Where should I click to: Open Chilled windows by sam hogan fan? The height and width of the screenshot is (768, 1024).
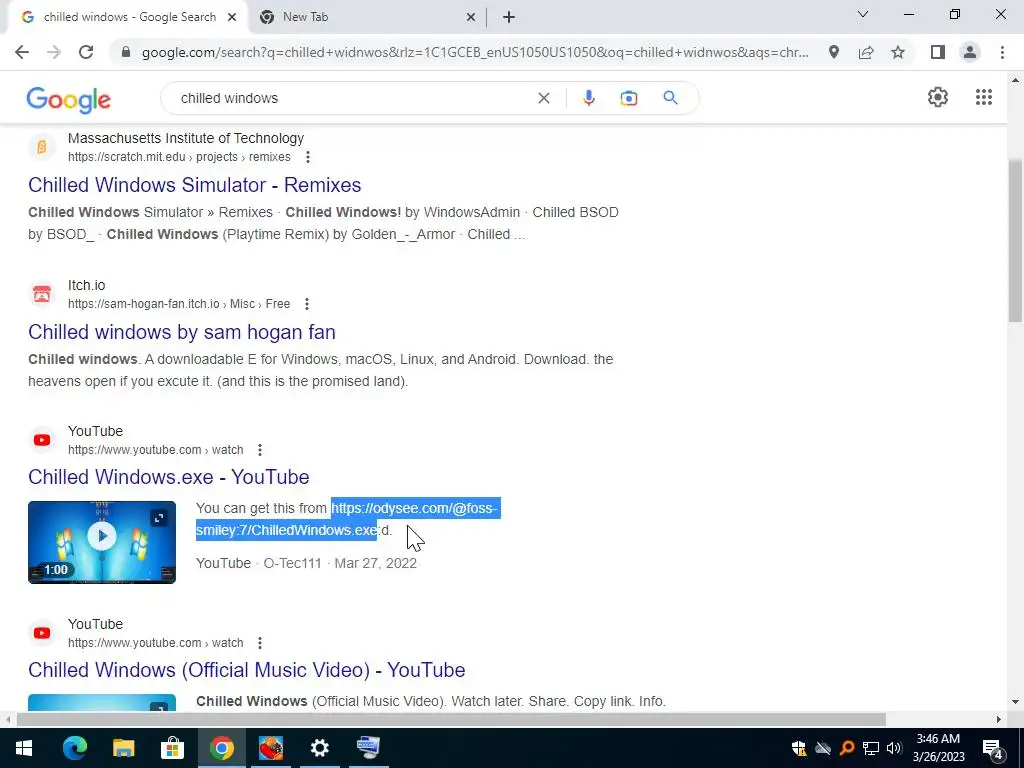pyautogui.click(x=182, y=332)
